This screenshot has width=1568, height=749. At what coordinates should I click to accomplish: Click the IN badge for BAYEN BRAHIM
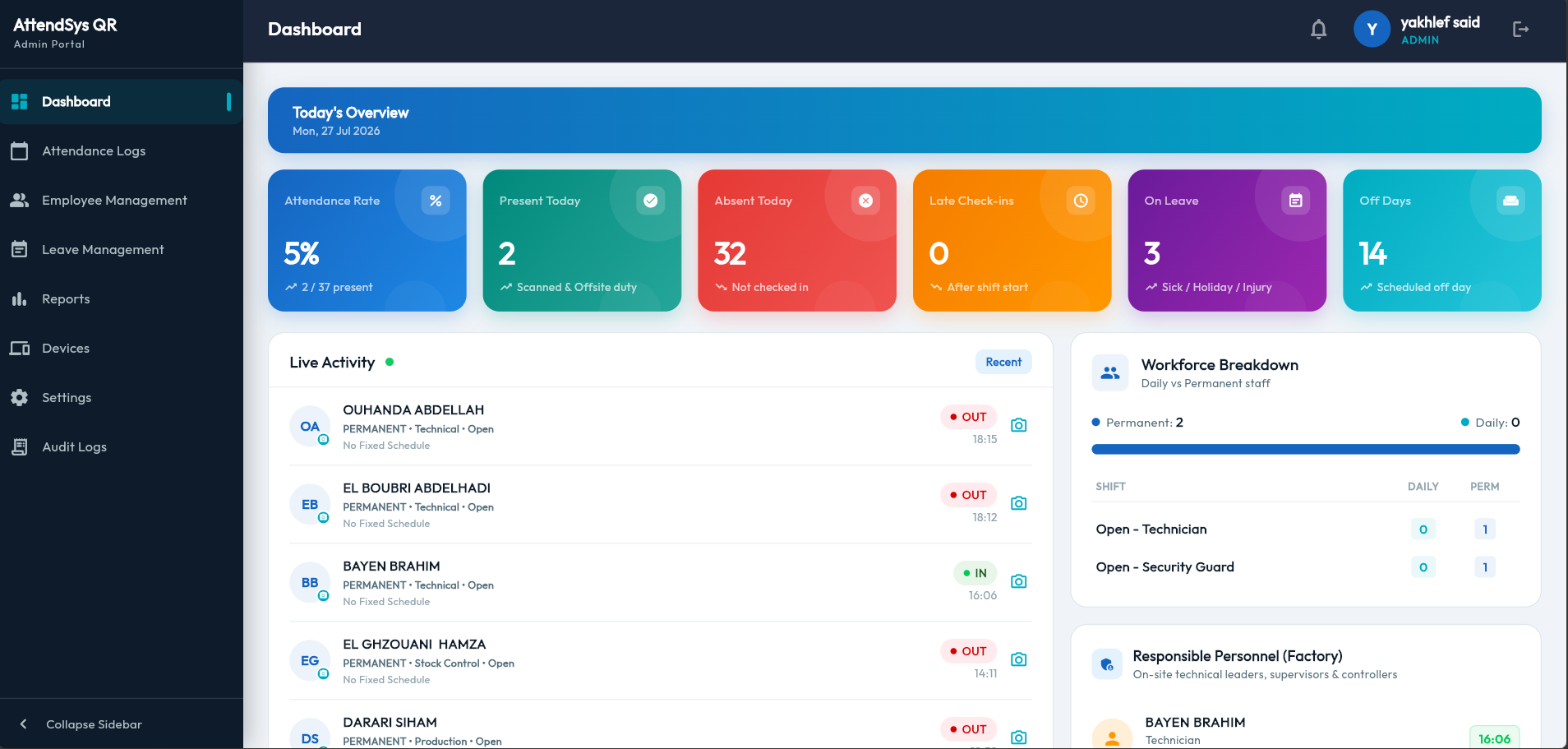click(x=975, y=573)
